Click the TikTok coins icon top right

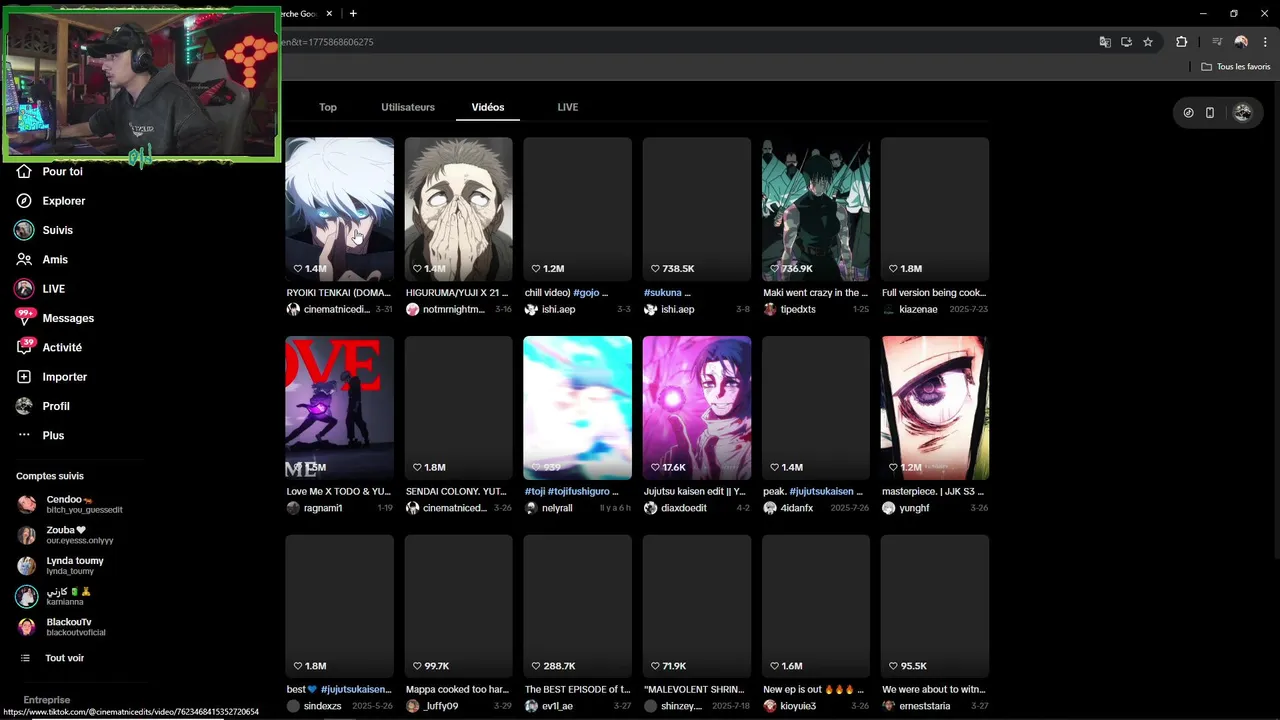[x=1188, y=113]
